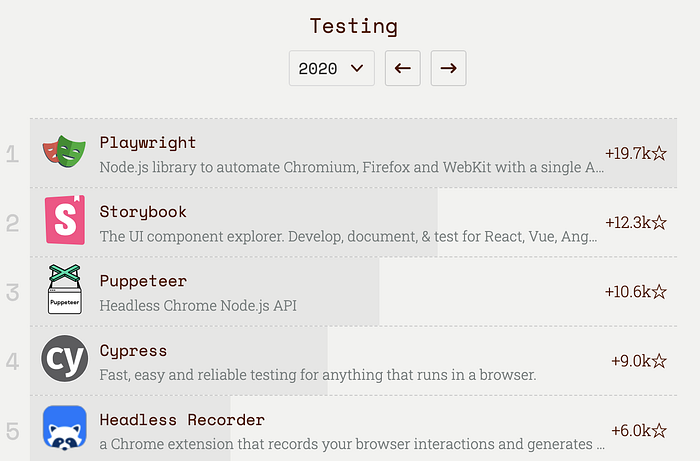Screen dimensions: 700x461
Task: Open the Headless Recorder project title
Action: [182, 419]
